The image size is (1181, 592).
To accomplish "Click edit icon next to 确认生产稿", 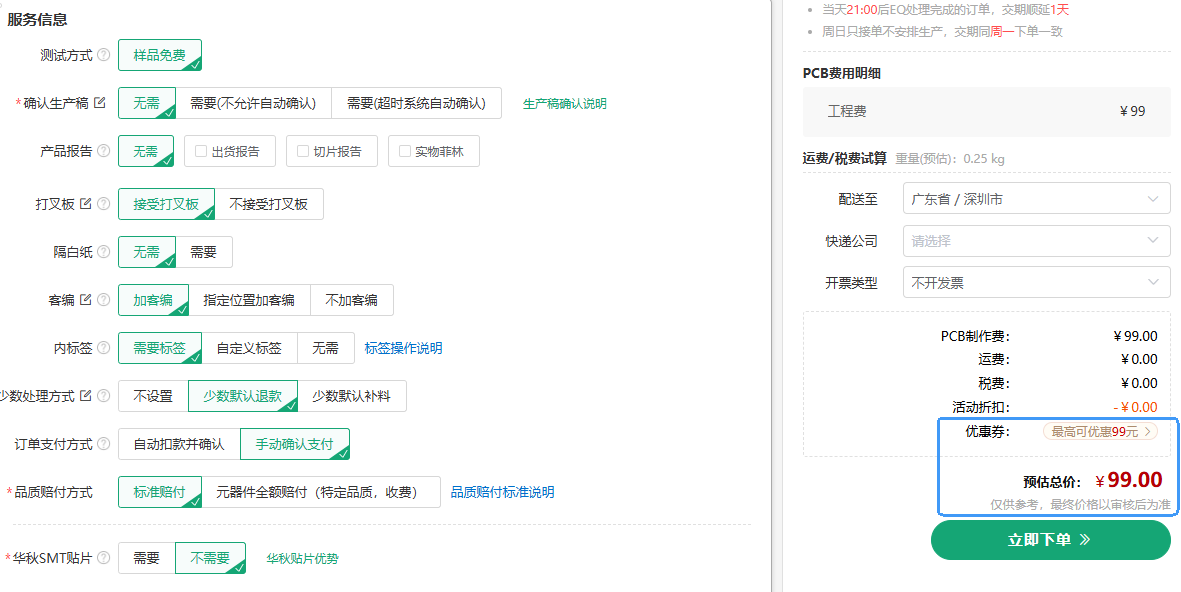I will tap(99, 103).
